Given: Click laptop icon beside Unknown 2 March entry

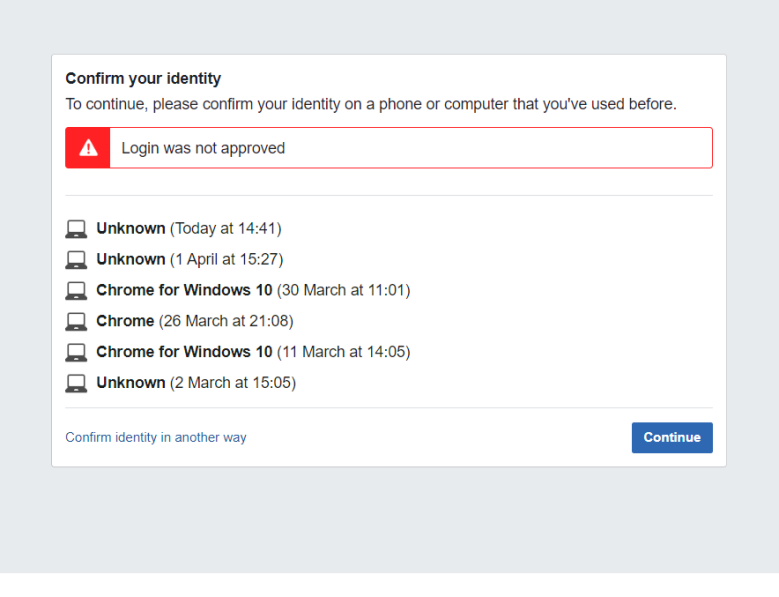Looking at the screenshot, I should click(76, 383).
